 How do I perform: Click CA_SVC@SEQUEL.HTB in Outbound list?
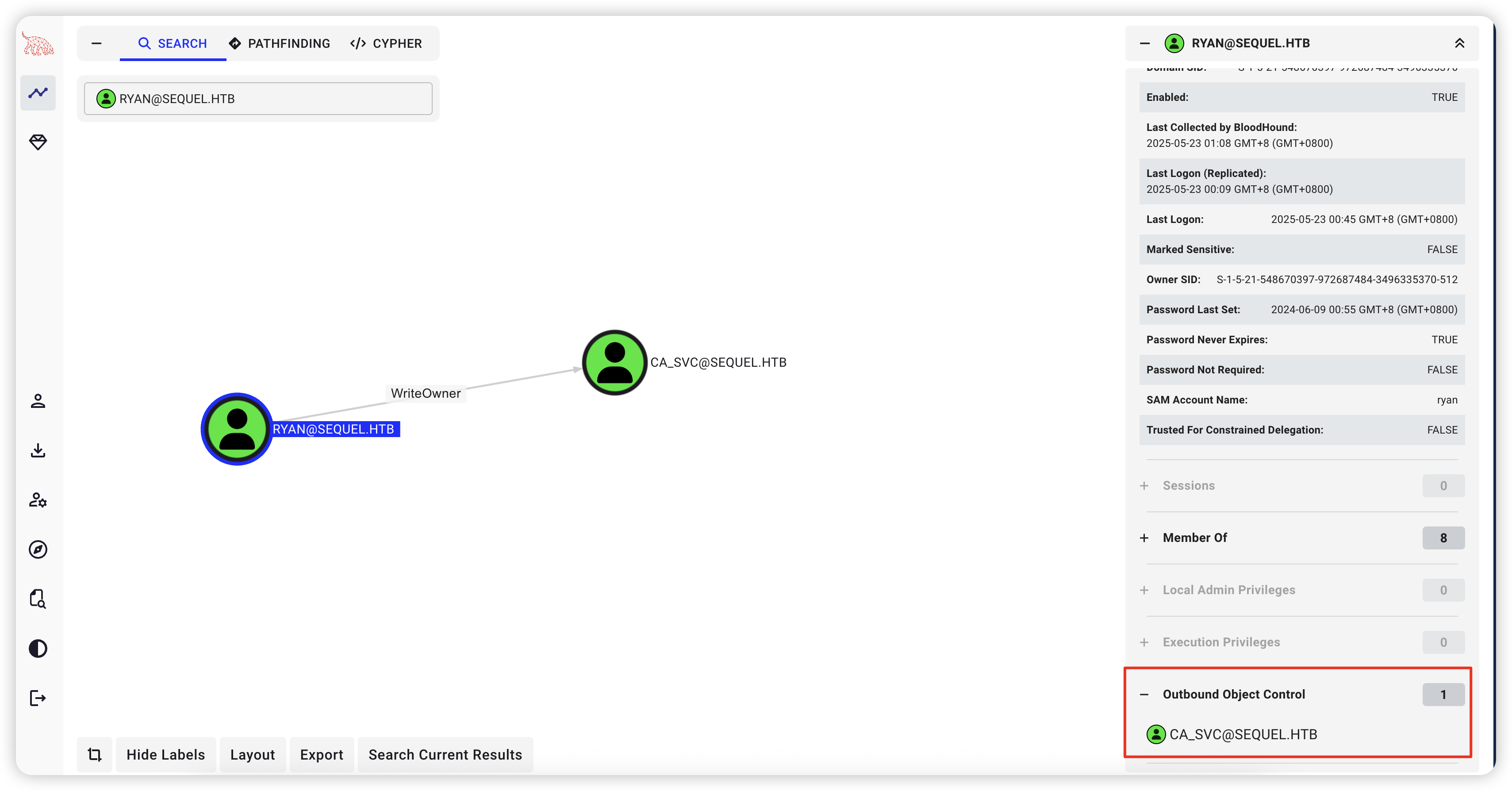(x=1242, y=734)
